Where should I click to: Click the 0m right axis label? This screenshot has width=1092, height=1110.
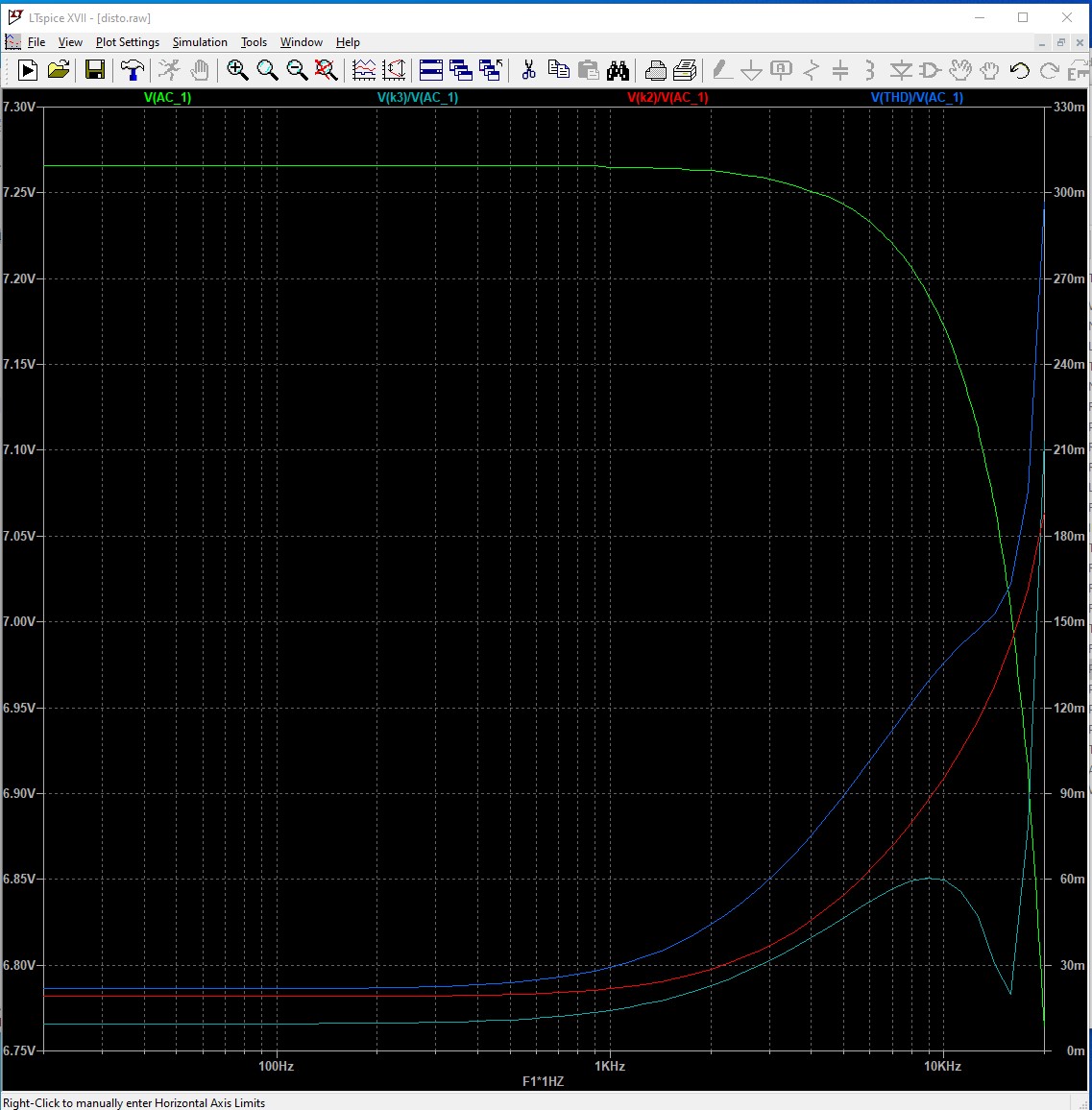tap(1075, 1050)
